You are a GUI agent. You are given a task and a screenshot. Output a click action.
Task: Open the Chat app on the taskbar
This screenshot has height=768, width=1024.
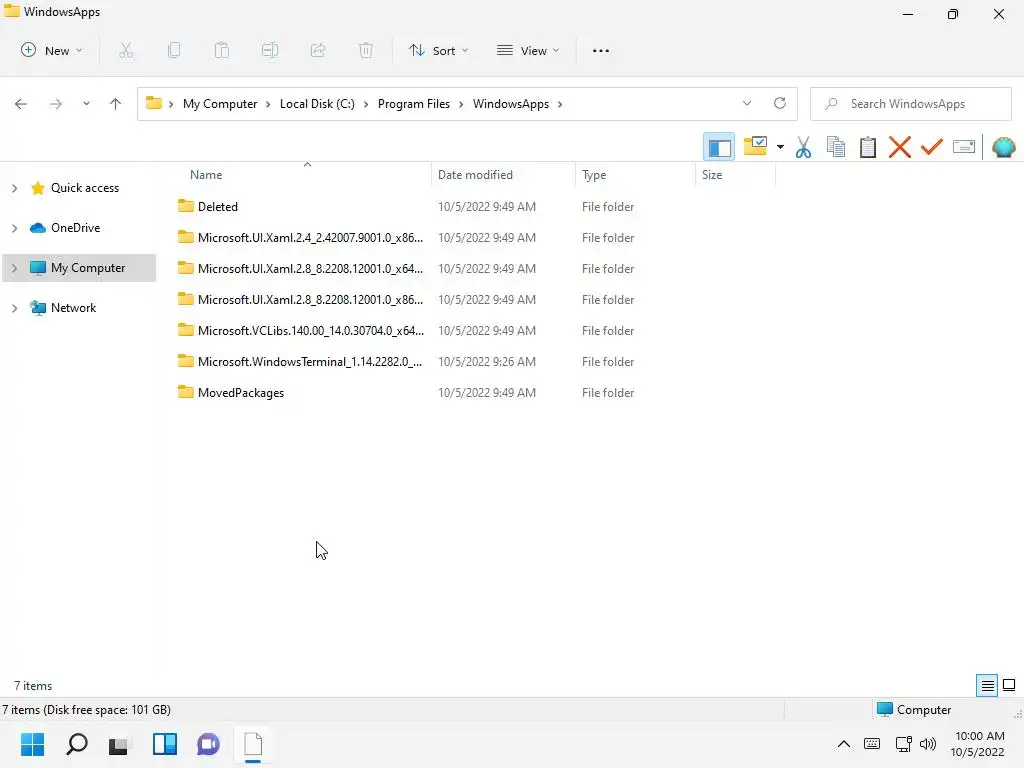pyautogui.click(x=208, y=744)
